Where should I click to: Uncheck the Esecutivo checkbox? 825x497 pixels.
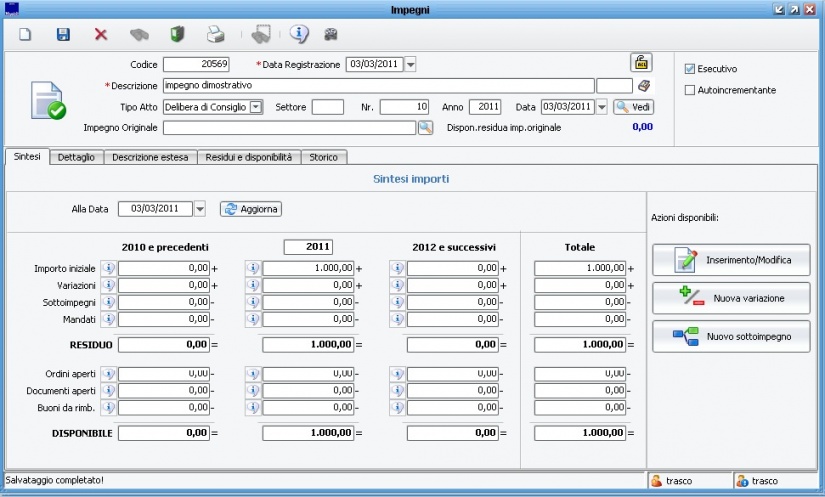tap(690, 69)
